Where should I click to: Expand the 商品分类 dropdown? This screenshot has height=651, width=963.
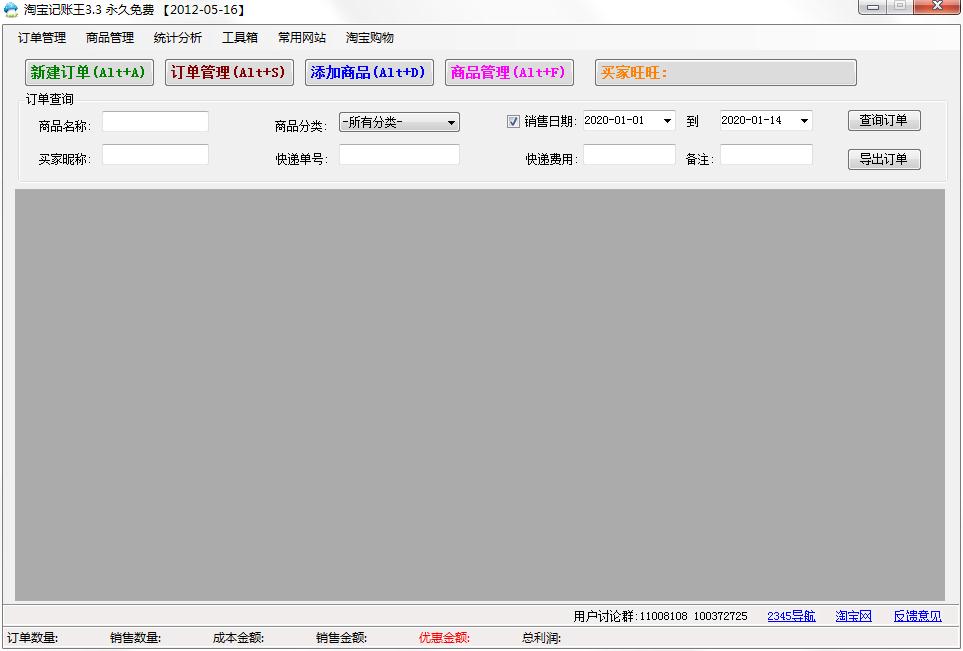[399, 122]
